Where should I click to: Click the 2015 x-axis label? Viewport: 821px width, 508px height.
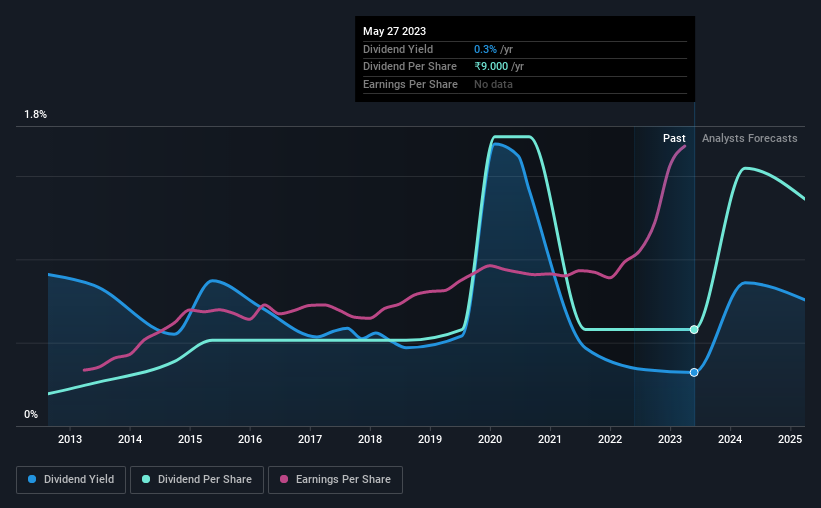tap(190, 439)
